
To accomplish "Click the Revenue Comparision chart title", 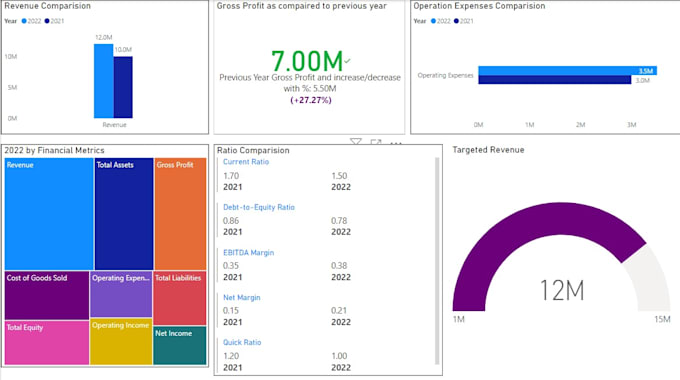I will [x=48, y=6].
